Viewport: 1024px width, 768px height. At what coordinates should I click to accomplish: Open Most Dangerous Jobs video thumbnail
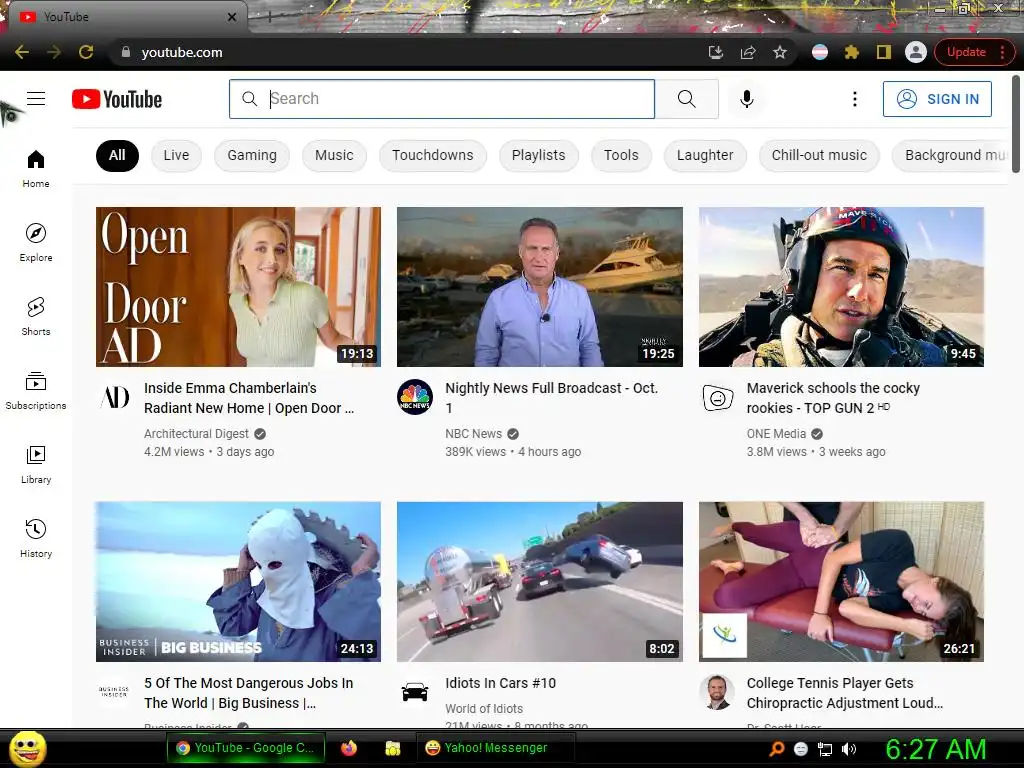[238, 581]
